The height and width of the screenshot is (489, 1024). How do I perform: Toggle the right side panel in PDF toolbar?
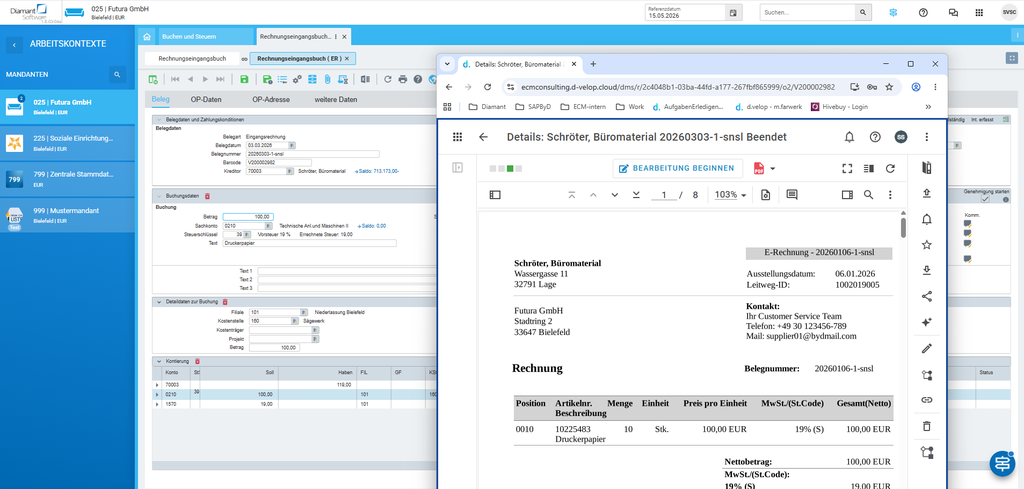[847, 195]
